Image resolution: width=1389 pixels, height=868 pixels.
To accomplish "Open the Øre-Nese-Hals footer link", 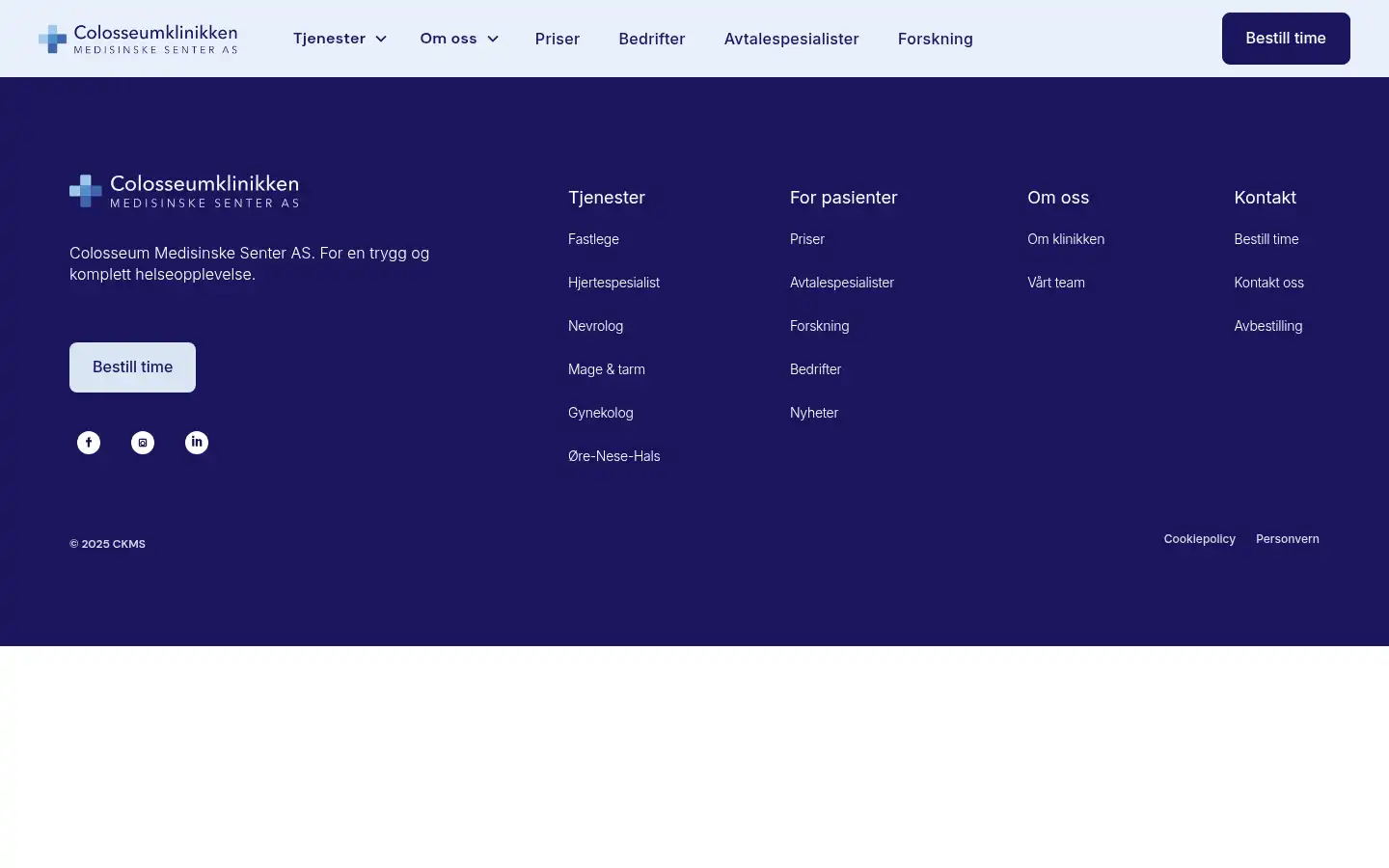I will point(614,456).
